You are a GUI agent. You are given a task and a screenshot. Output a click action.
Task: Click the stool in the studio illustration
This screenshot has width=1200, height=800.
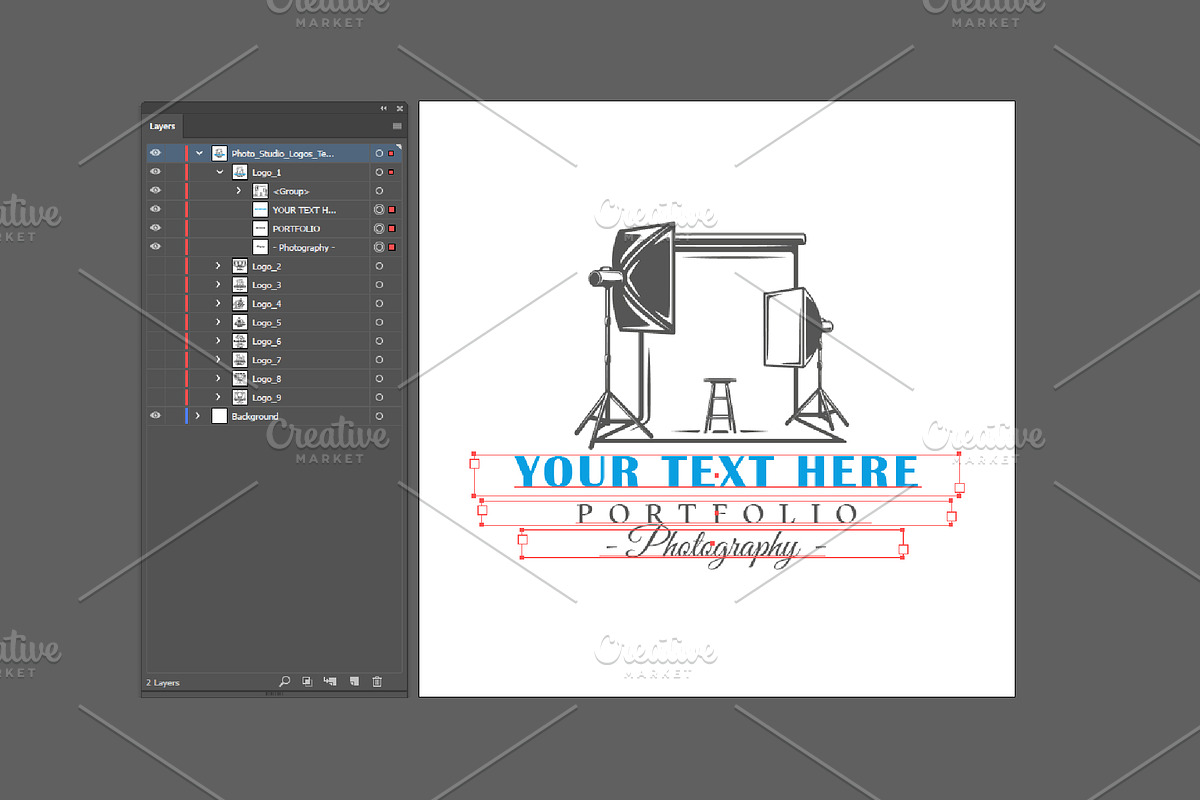[x=720, y=403]
